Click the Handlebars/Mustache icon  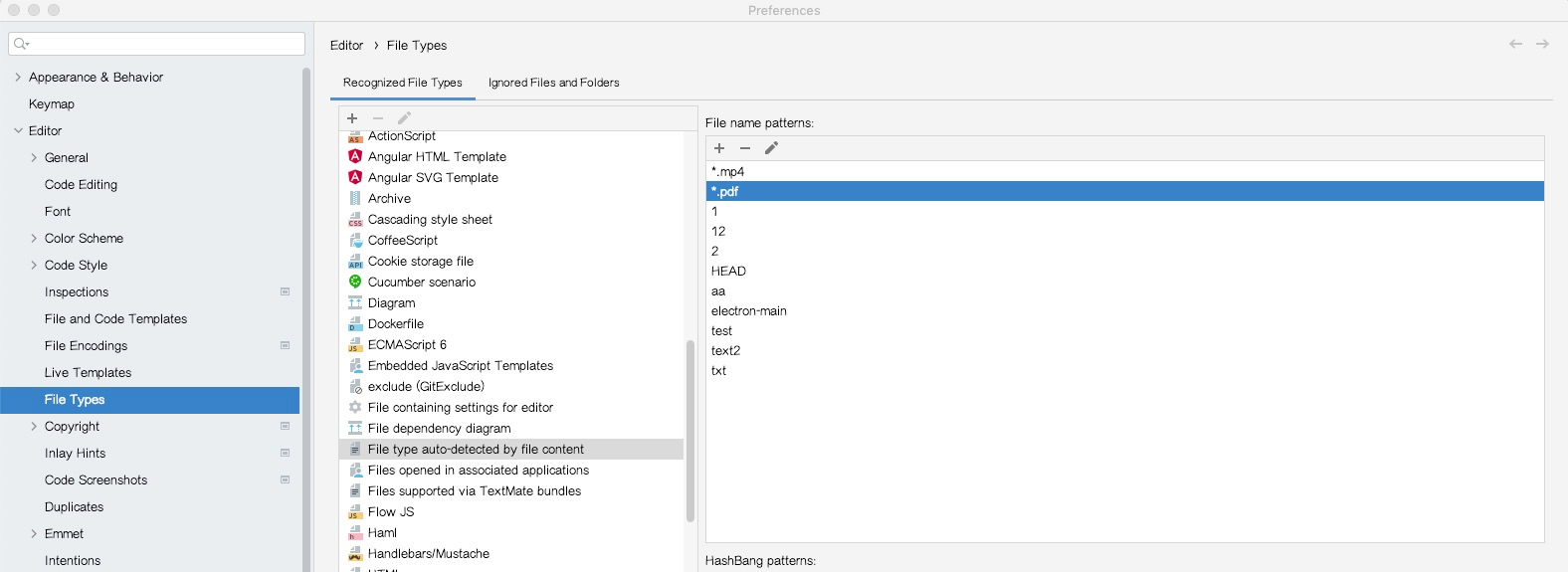pos(355,553)
